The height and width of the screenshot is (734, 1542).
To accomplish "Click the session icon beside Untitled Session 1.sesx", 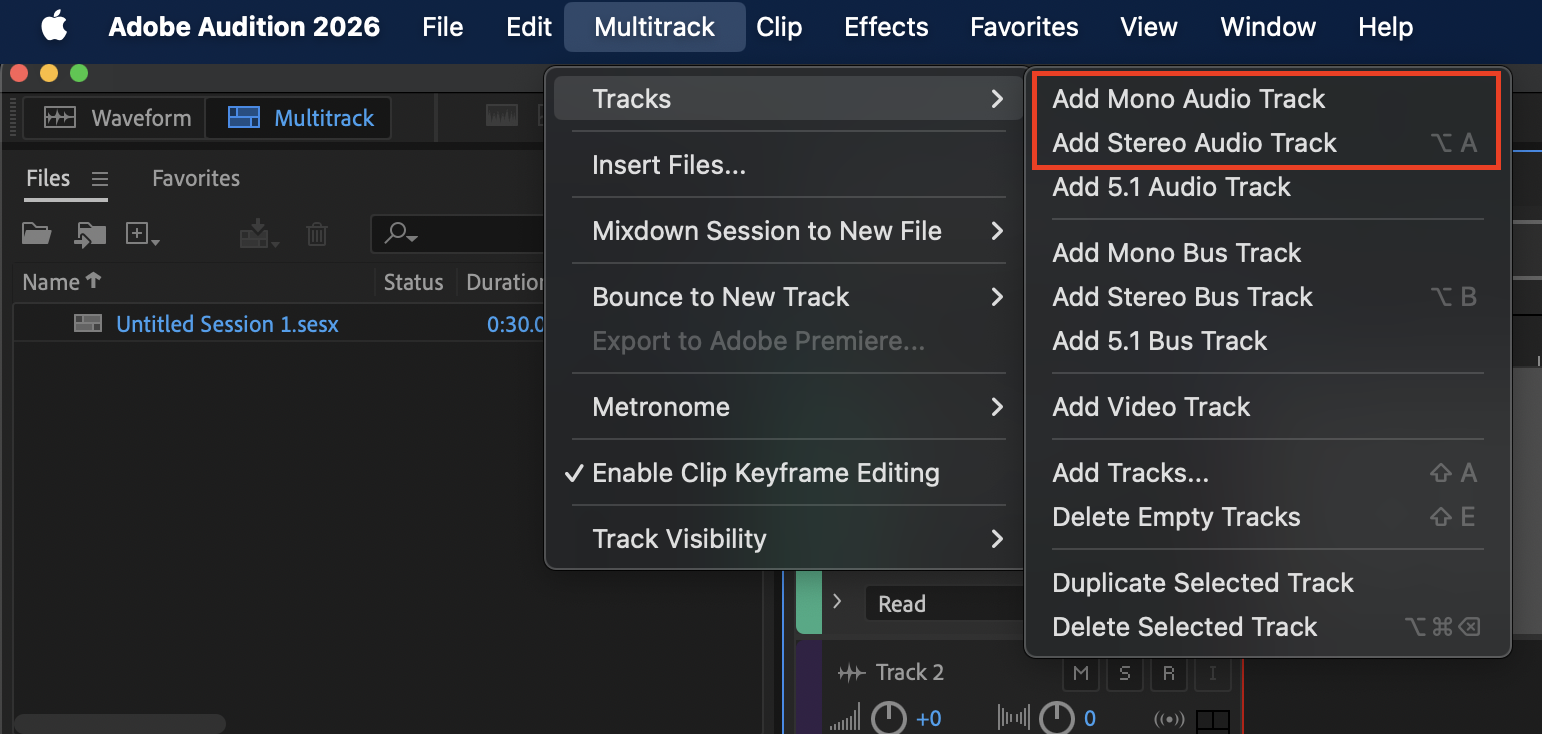I will point(88,324).
